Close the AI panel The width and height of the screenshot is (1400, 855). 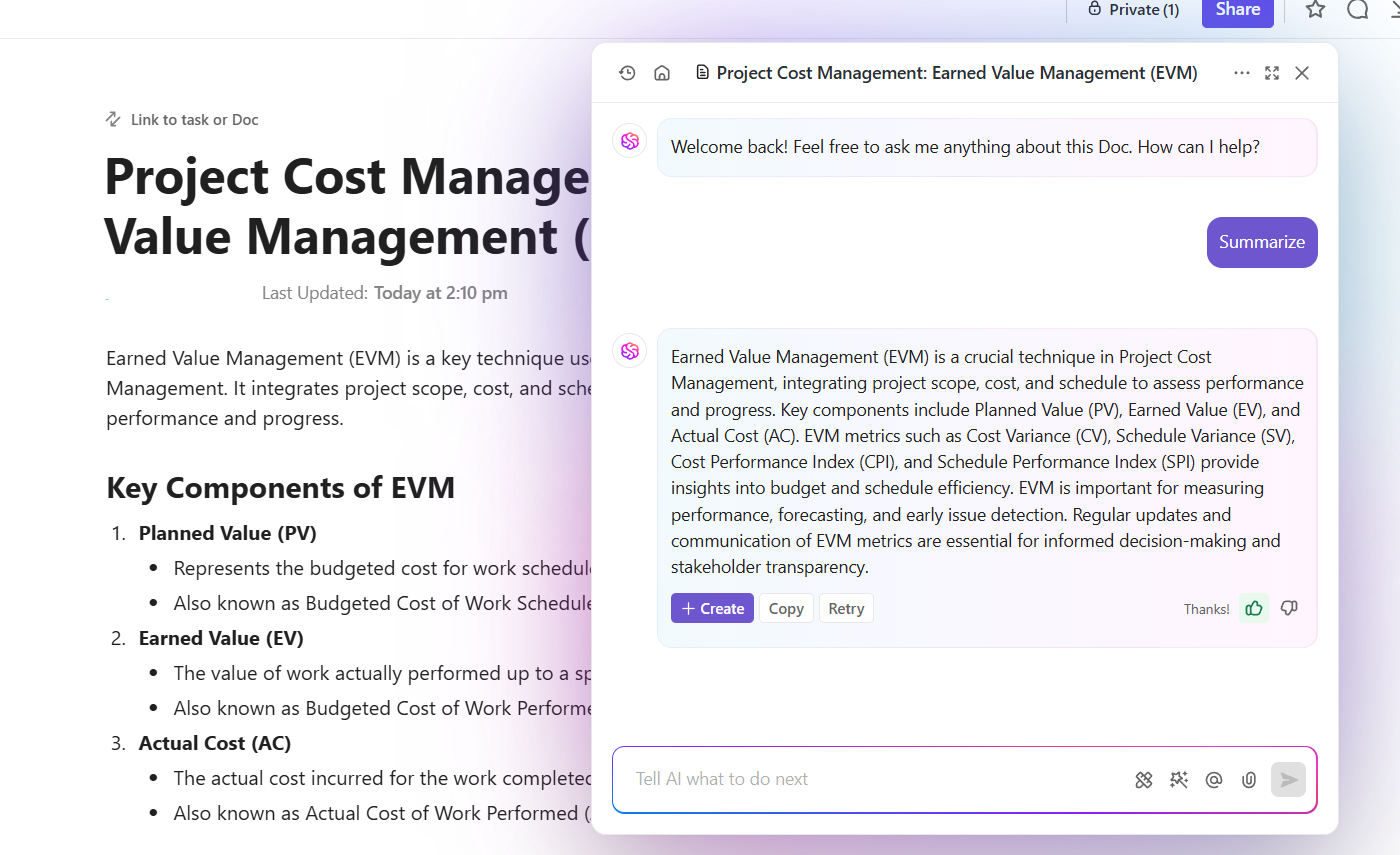1302,73
